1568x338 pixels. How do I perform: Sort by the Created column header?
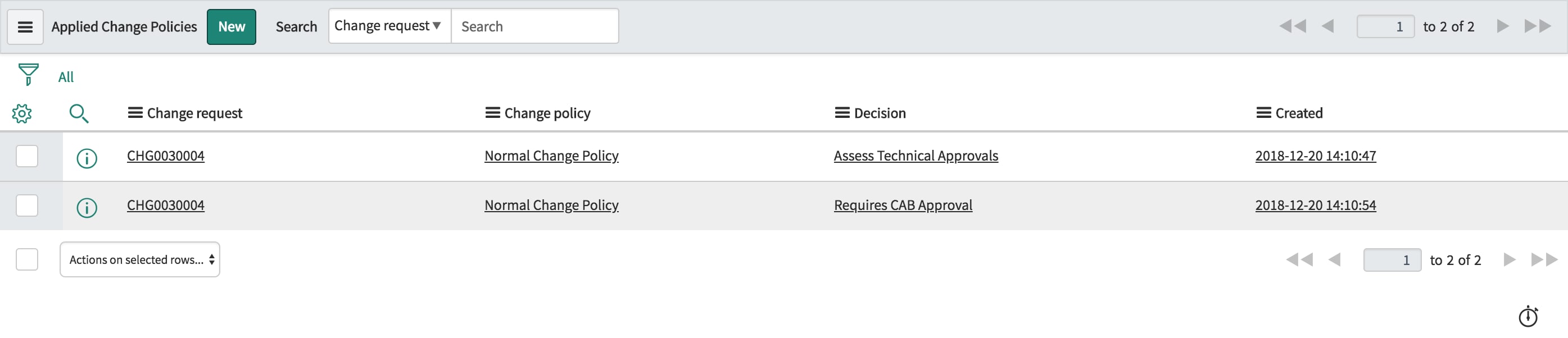point(1298,113)
